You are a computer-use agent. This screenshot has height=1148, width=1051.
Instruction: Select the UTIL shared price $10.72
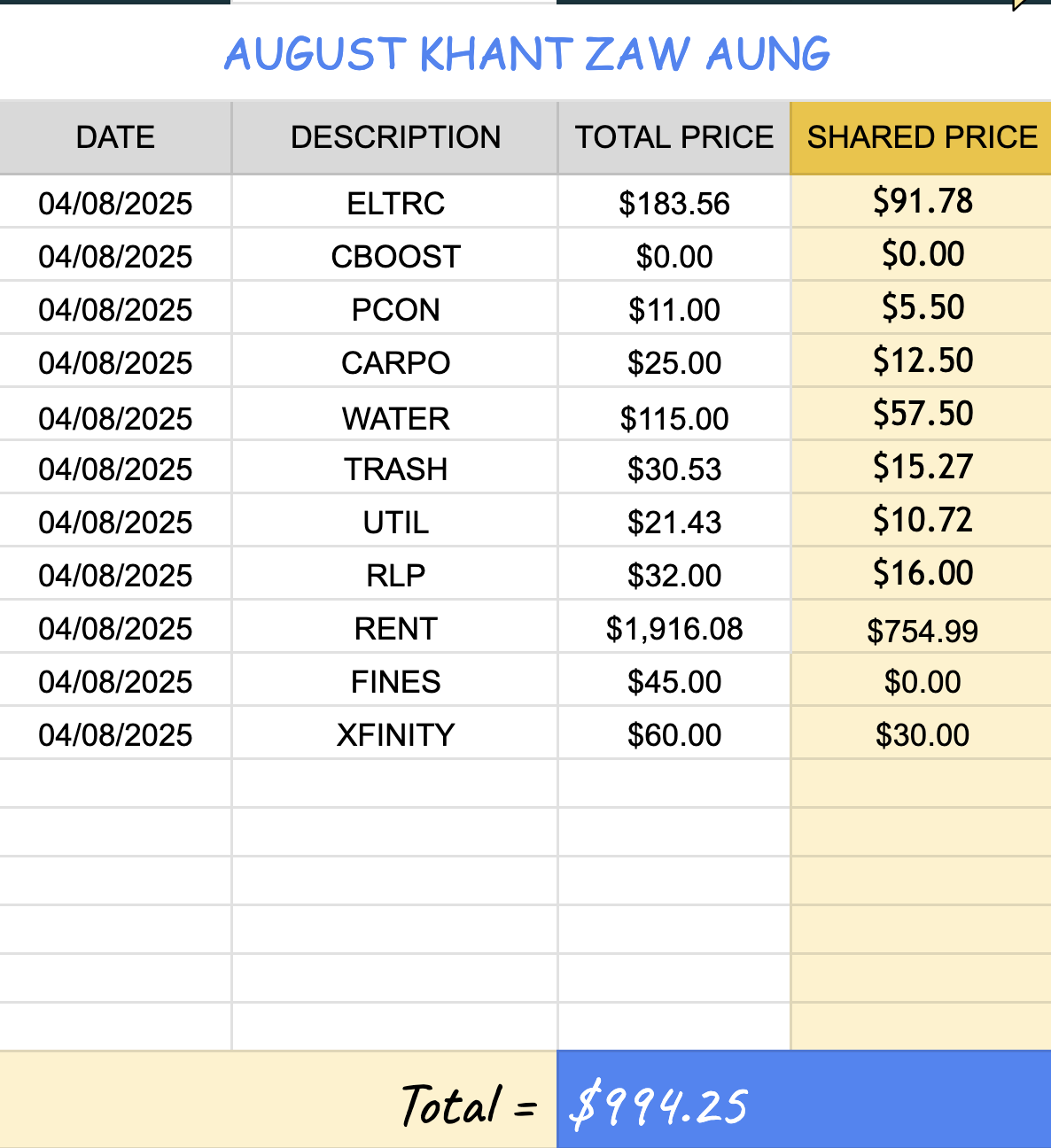(922, 521)
